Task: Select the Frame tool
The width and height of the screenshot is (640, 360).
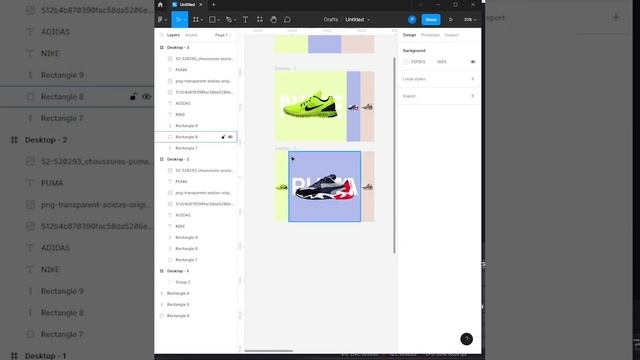Action: coord(196,20)
